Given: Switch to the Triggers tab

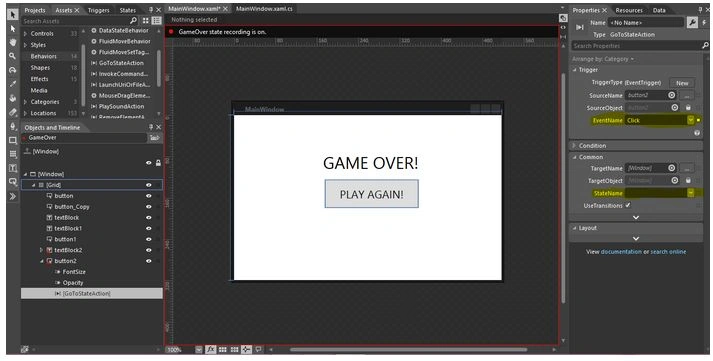Looking at the screenshot, I should (99, 10).
